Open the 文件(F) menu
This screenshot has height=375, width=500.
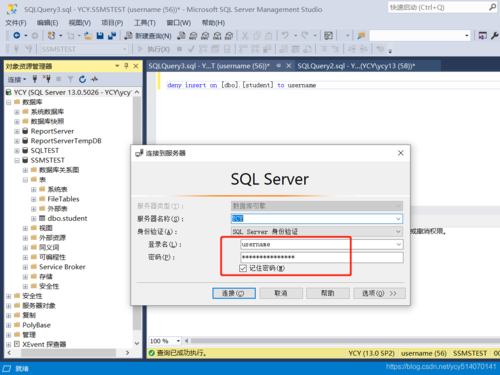point(15,23)
